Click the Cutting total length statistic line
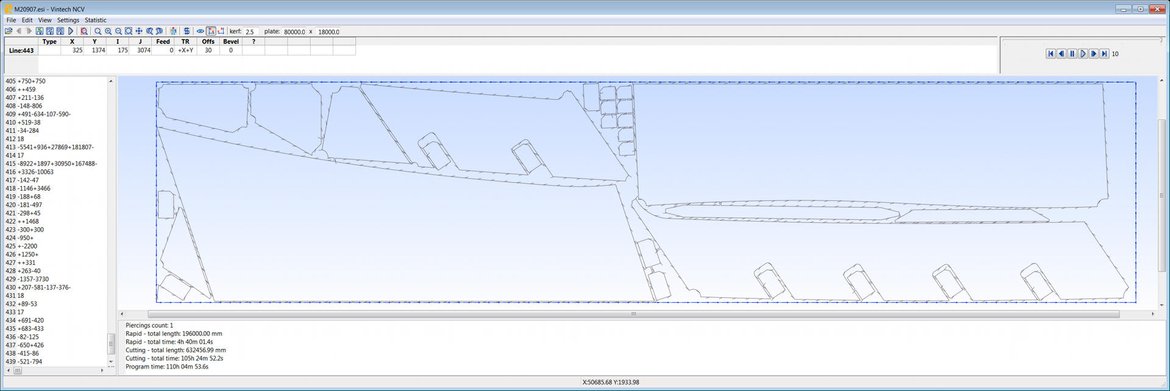Viewport: 1170px width, 391px height. pos(175,349)
